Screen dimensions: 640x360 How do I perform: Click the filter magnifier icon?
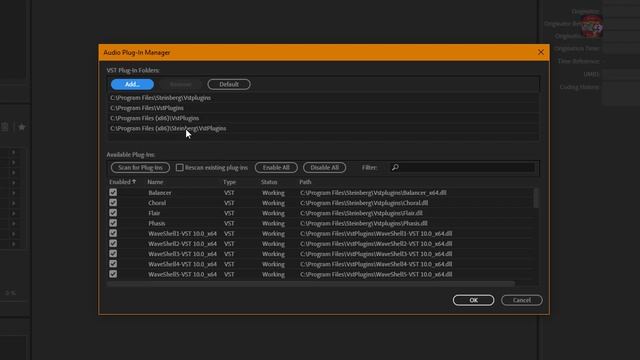(395, 167)
